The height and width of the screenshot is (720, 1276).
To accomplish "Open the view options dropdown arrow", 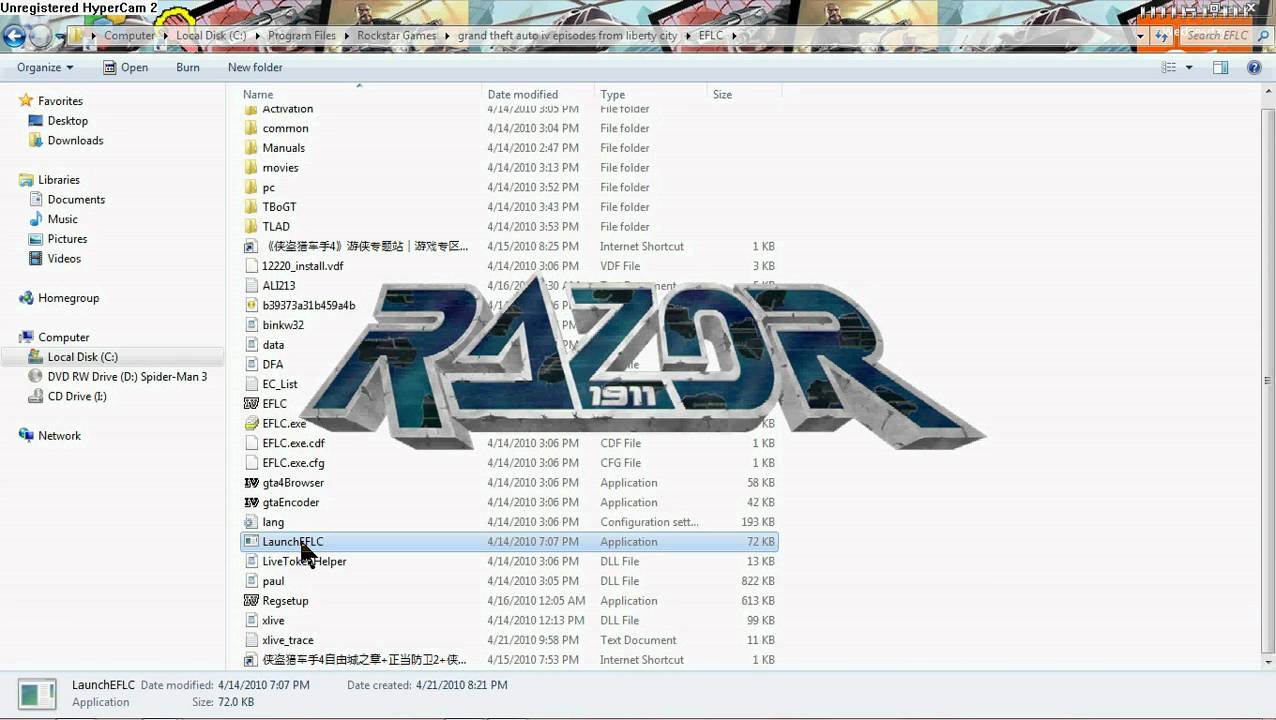I will tap(1189, 67).
